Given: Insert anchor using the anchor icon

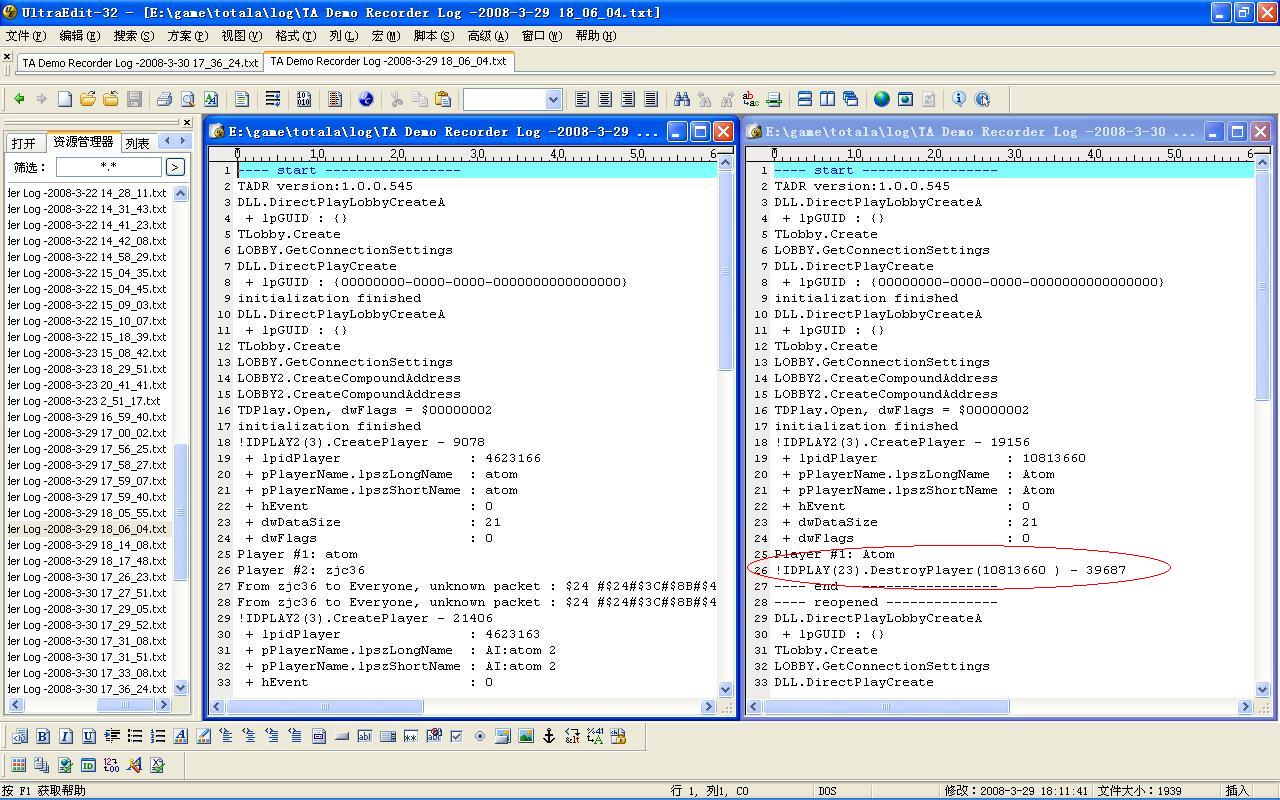Looking at the screenshot, I should coord(548,736).
